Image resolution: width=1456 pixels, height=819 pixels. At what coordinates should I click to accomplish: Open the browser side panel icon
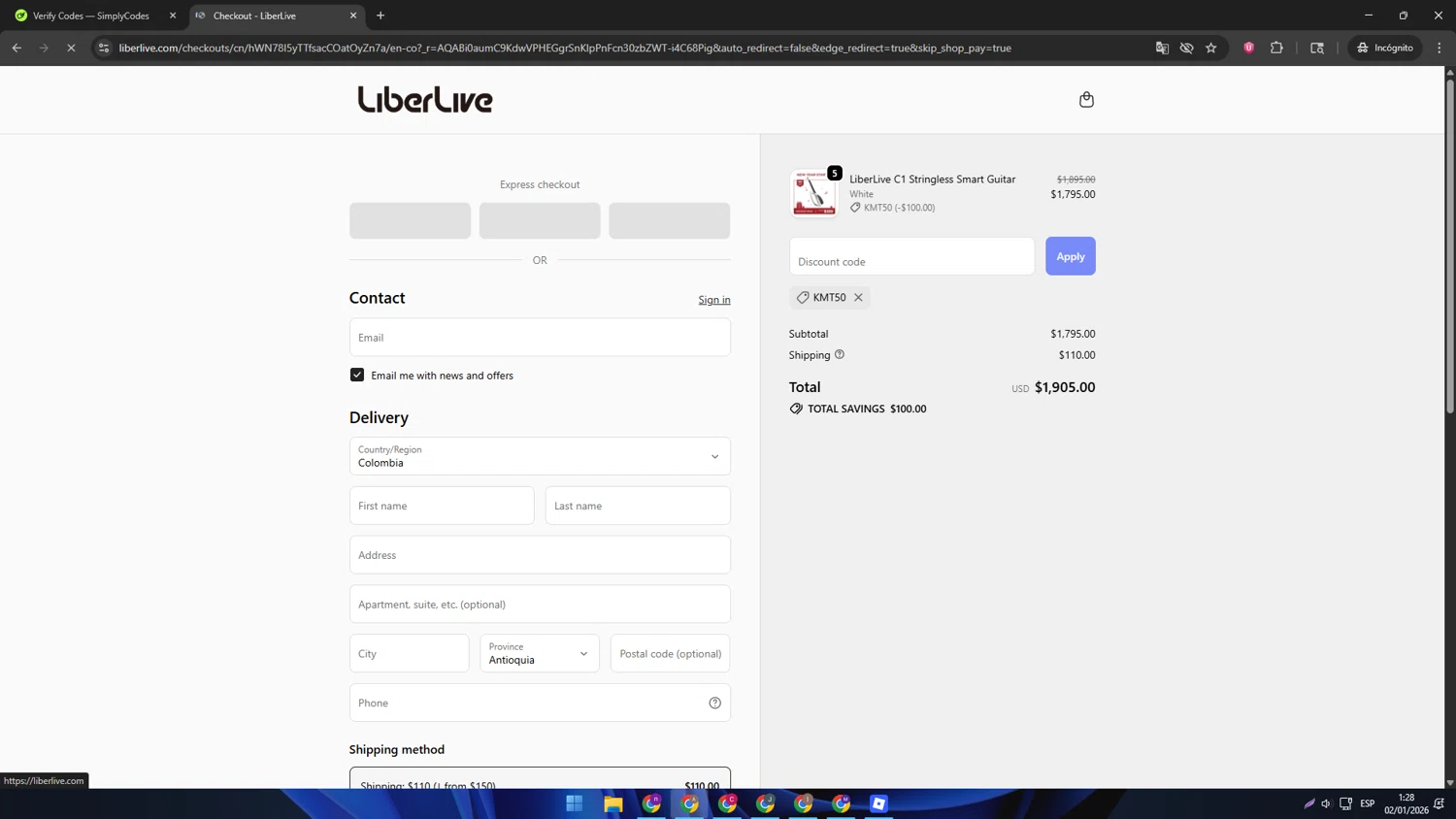point(1317,48)
